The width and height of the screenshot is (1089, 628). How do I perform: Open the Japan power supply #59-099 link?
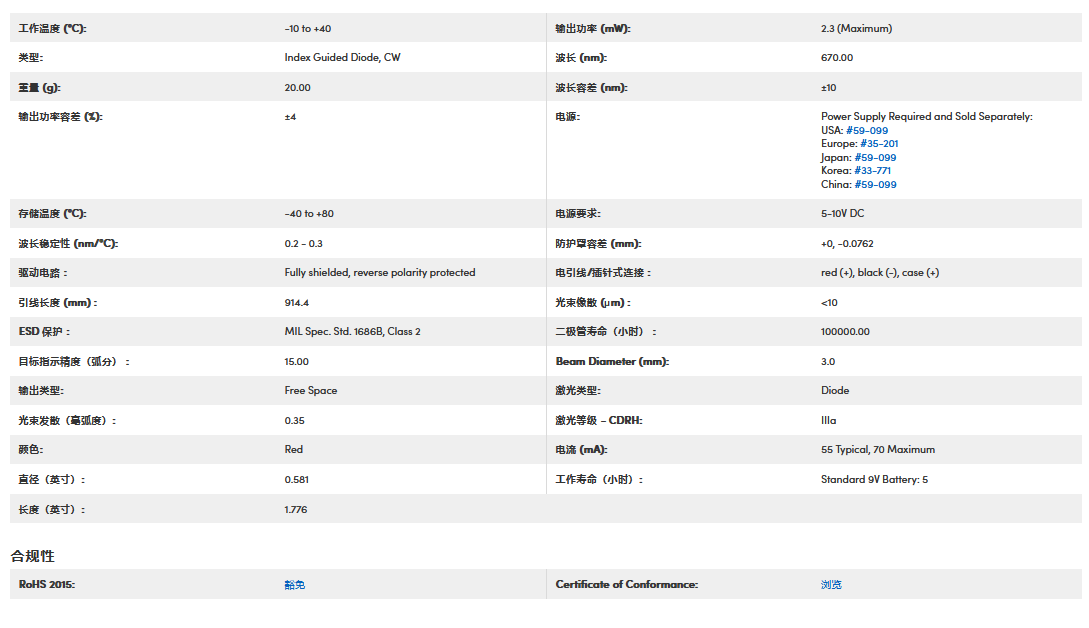coord(872,158)
